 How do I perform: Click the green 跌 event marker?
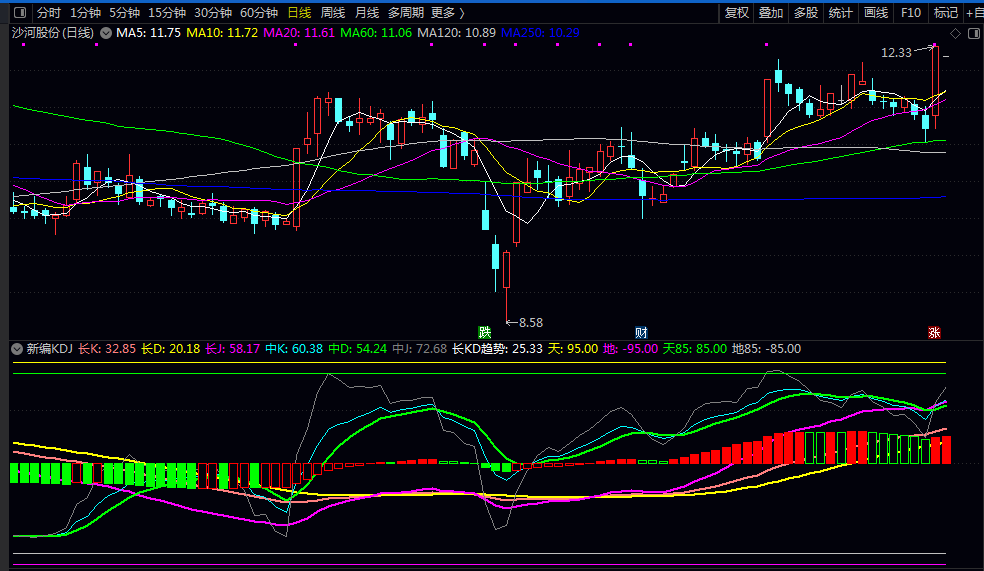[x=485, y=331]
